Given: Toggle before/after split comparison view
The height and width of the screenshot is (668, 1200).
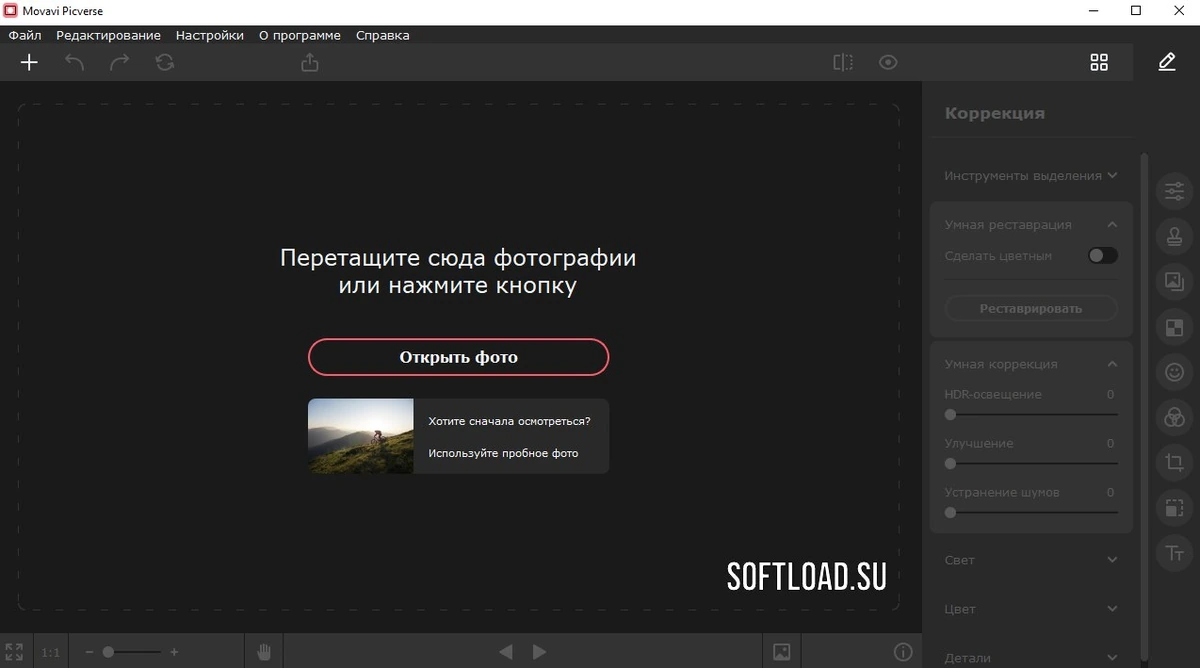Looking at the screenshot, I should pyautogui.click(x=843, y=62).
